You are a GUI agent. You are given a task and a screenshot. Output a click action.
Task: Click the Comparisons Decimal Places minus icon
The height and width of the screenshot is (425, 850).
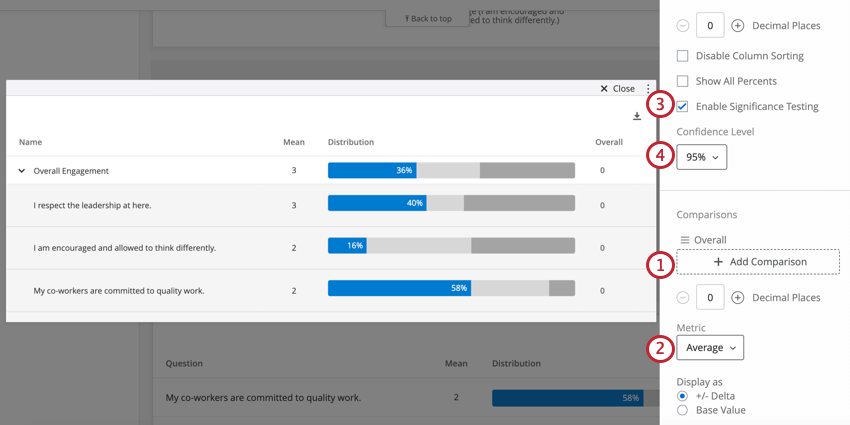pos(683,297)
